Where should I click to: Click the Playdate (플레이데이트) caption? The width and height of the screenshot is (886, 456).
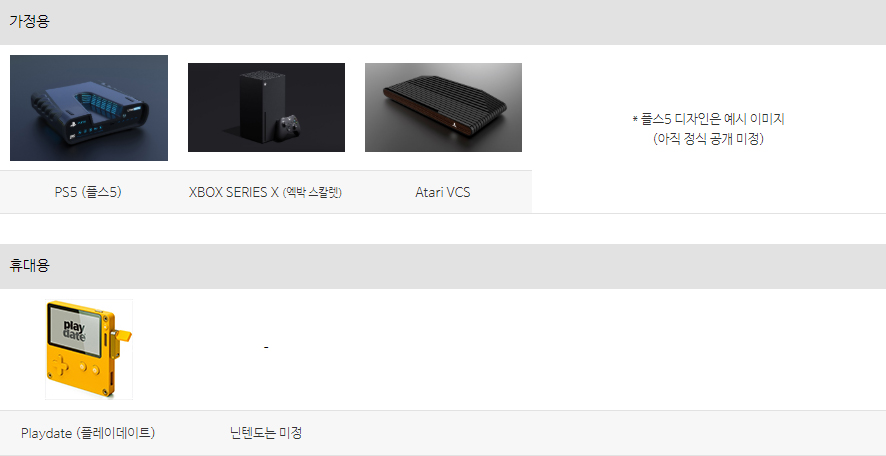tap(88, 433)
